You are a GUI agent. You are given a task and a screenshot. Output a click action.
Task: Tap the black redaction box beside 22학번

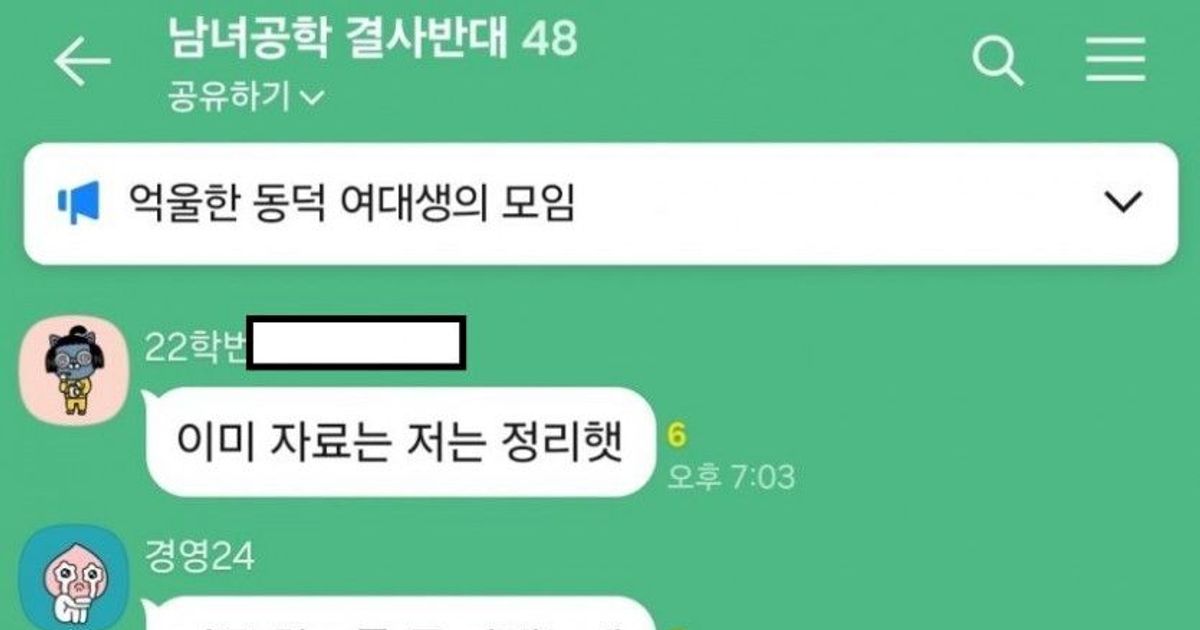coord(356,344)
